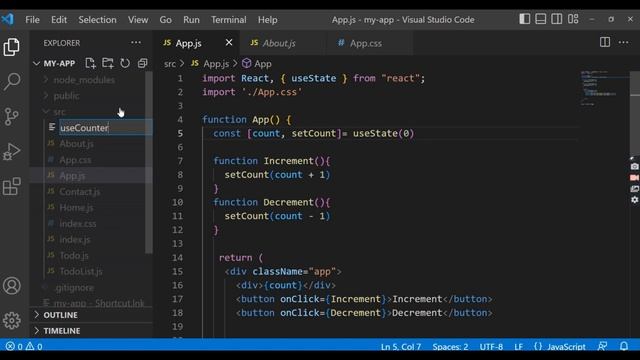Image resolution: width=640 pixels, height=360 pixels.
Task: Open App.css in the file tree
Action: point(75,160)
